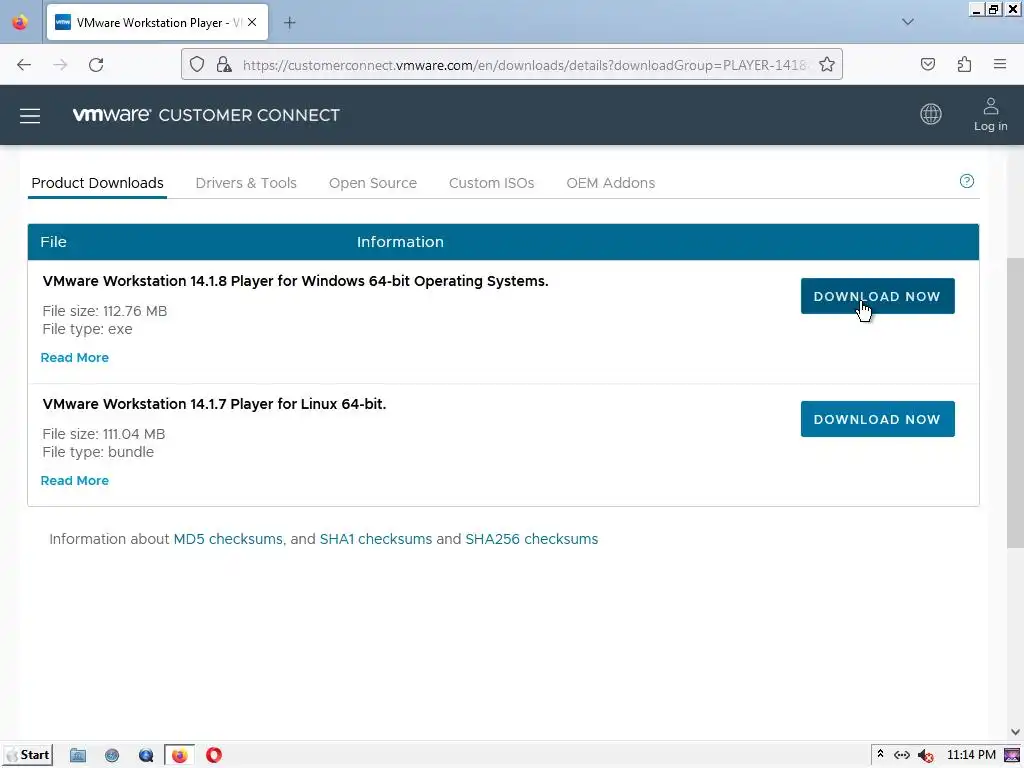Expand the list all tabs chevron
The width and height of the screenshot is (1024, 768).
(x=908, y=22)
